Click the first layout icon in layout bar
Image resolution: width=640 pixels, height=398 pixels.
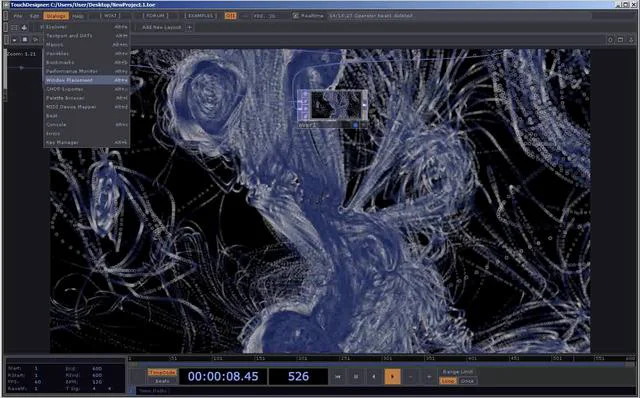click(14, 27)
